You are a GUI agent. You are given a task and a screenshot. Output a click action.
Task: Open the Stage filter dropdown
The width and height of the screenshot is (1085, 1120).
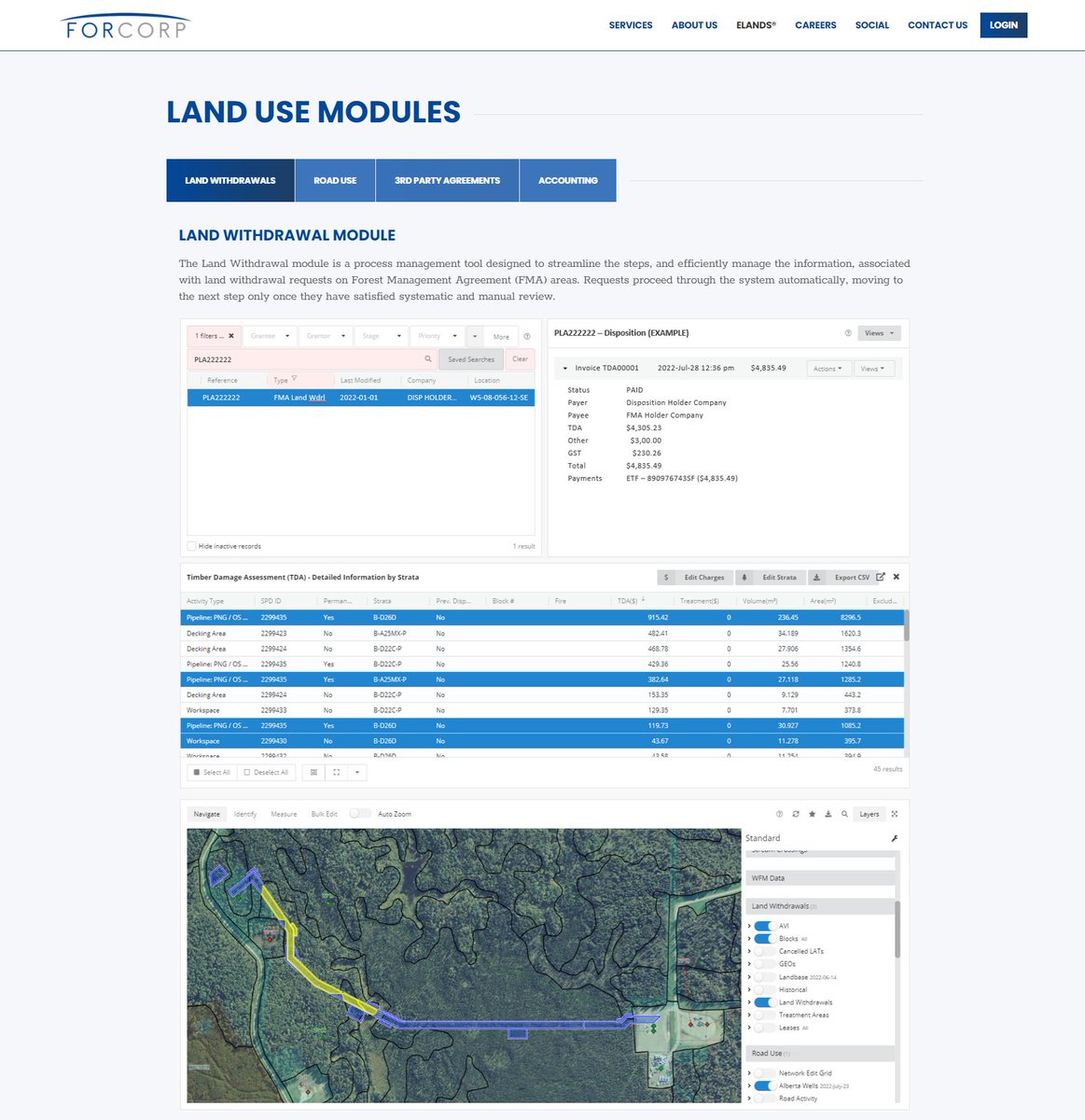(382, 336)
